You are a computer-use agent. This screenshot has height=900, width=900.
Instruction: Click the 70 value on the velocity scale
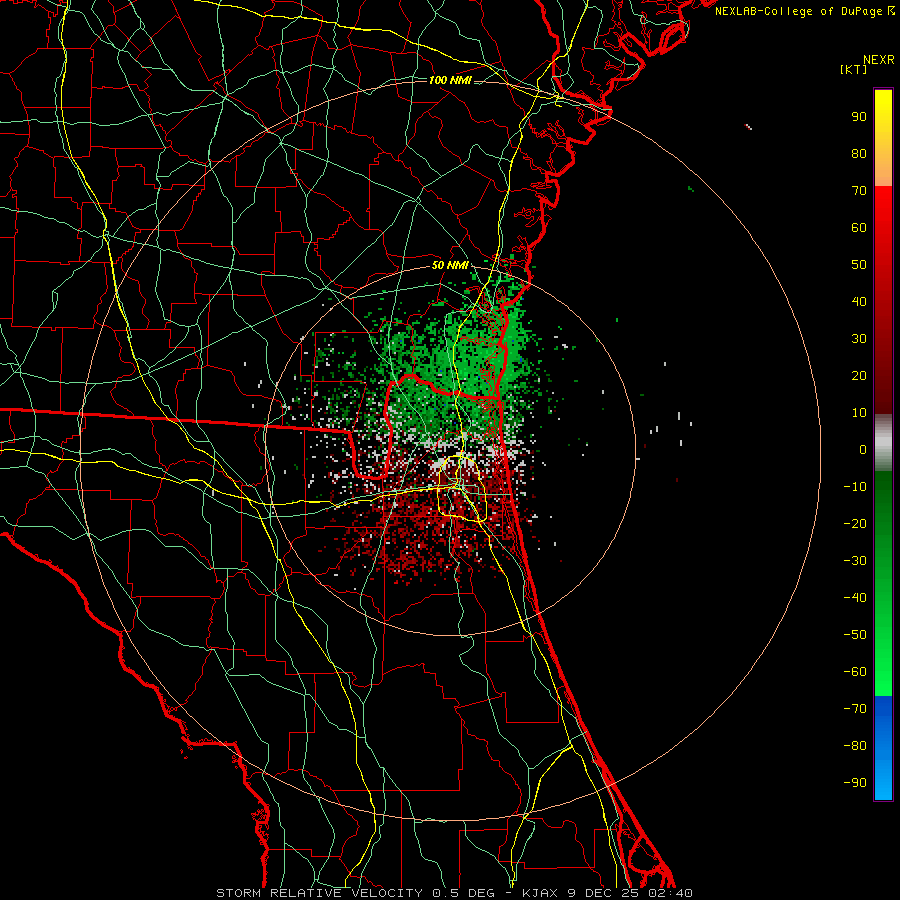pos(859,191)
